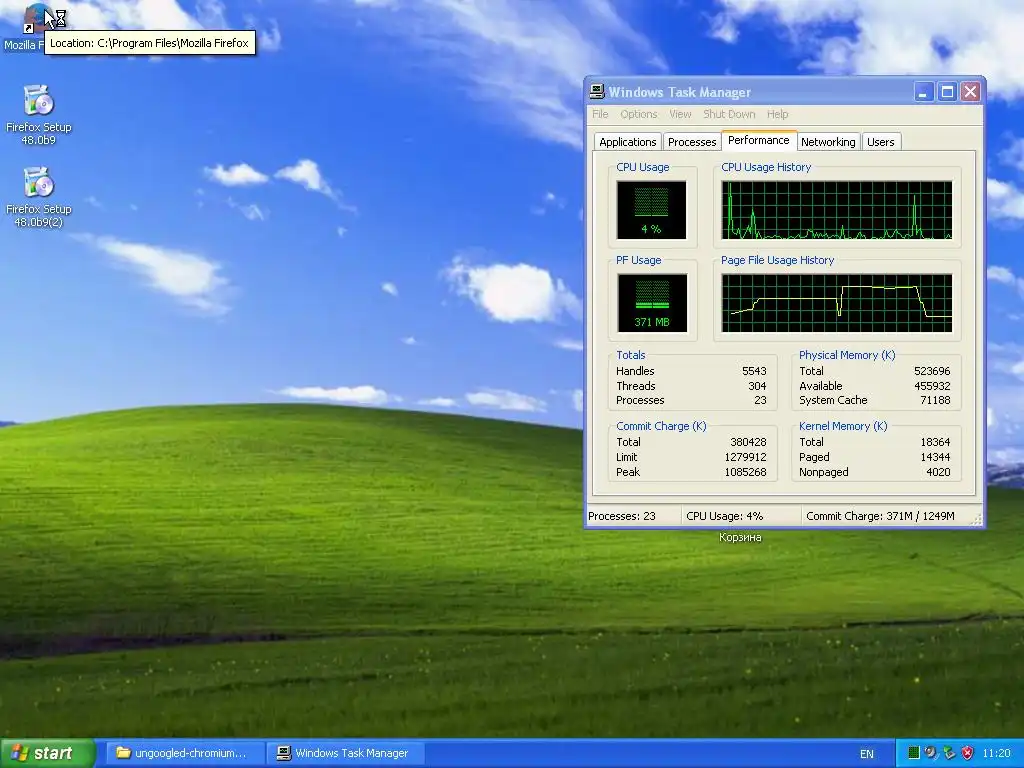The image size is (1024, 768).
Task: Open the View menu in Task Manager
Action: click(680, 114)
